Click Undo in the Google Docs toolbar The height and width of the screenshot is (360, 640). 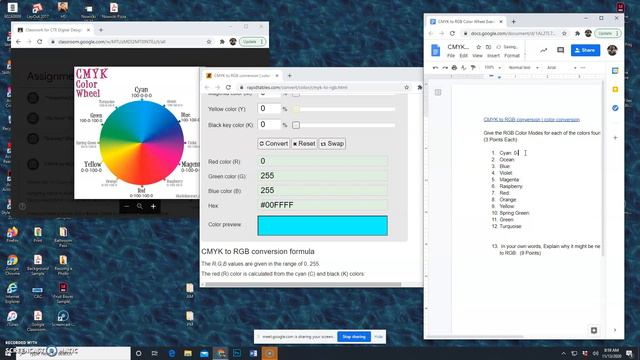tap(436, 68)
